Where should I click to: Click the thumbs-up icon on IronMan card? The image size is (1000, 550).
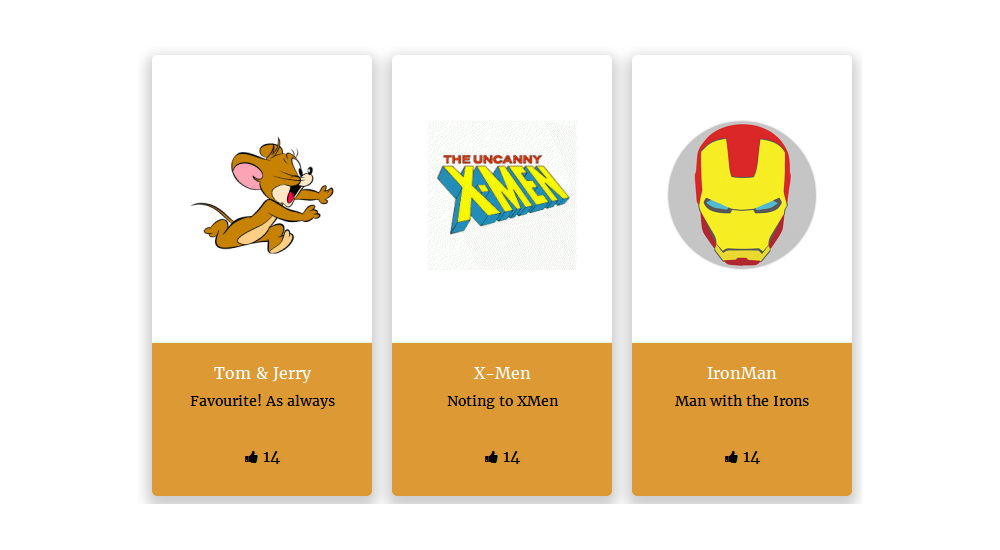tap(731, 457)
